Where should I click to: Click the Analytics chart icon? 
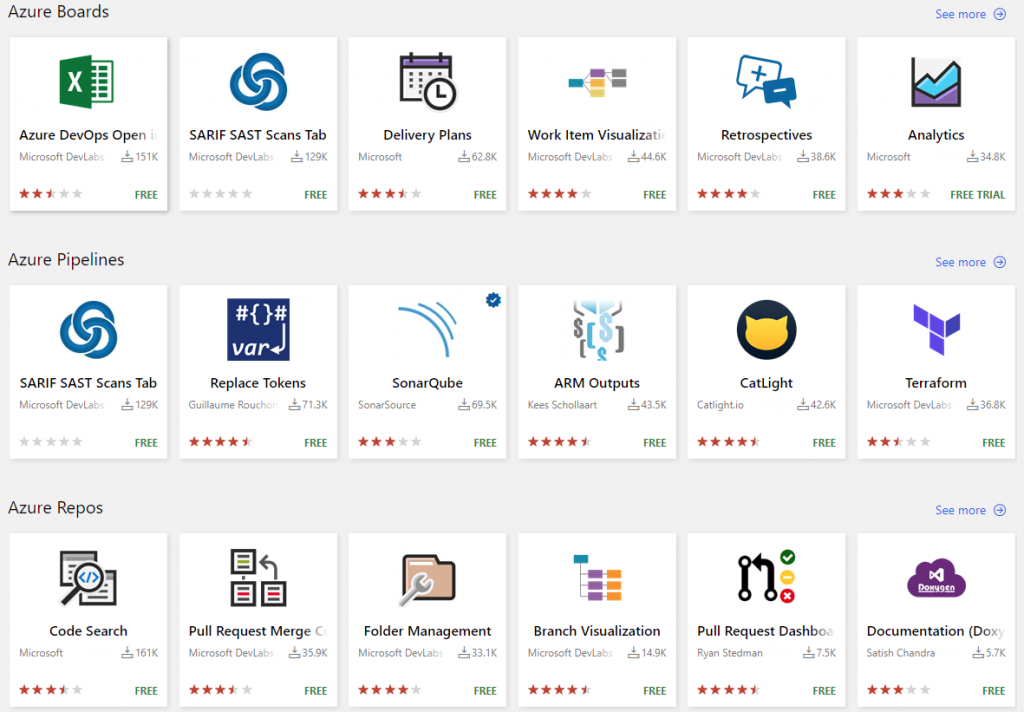coord(936,82)
